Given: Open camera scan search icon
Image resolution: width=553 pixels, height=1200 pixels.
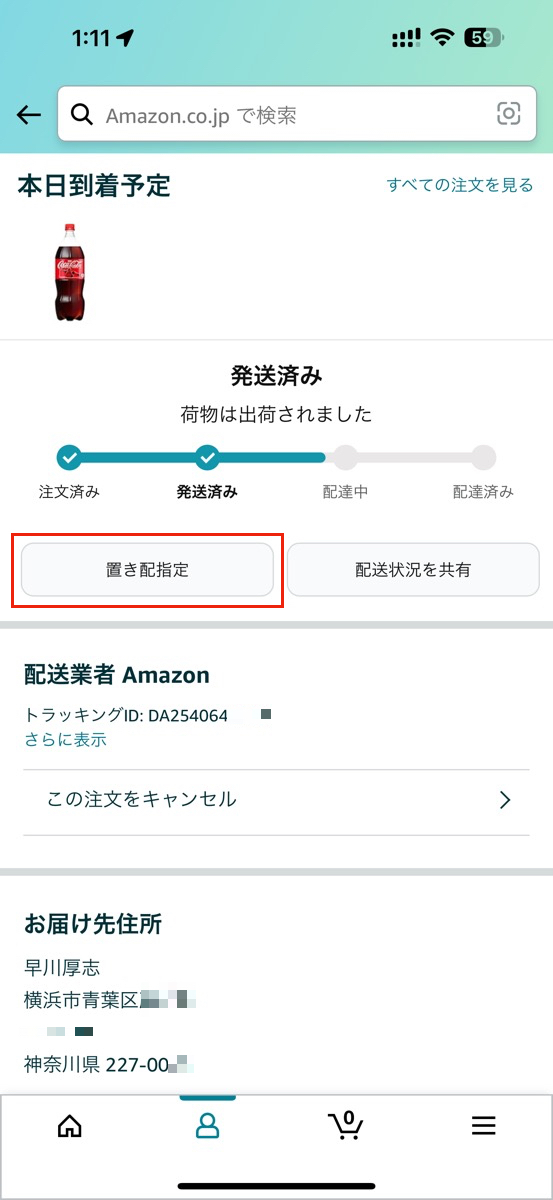Looking at the screenshot, I should [509, 115].
